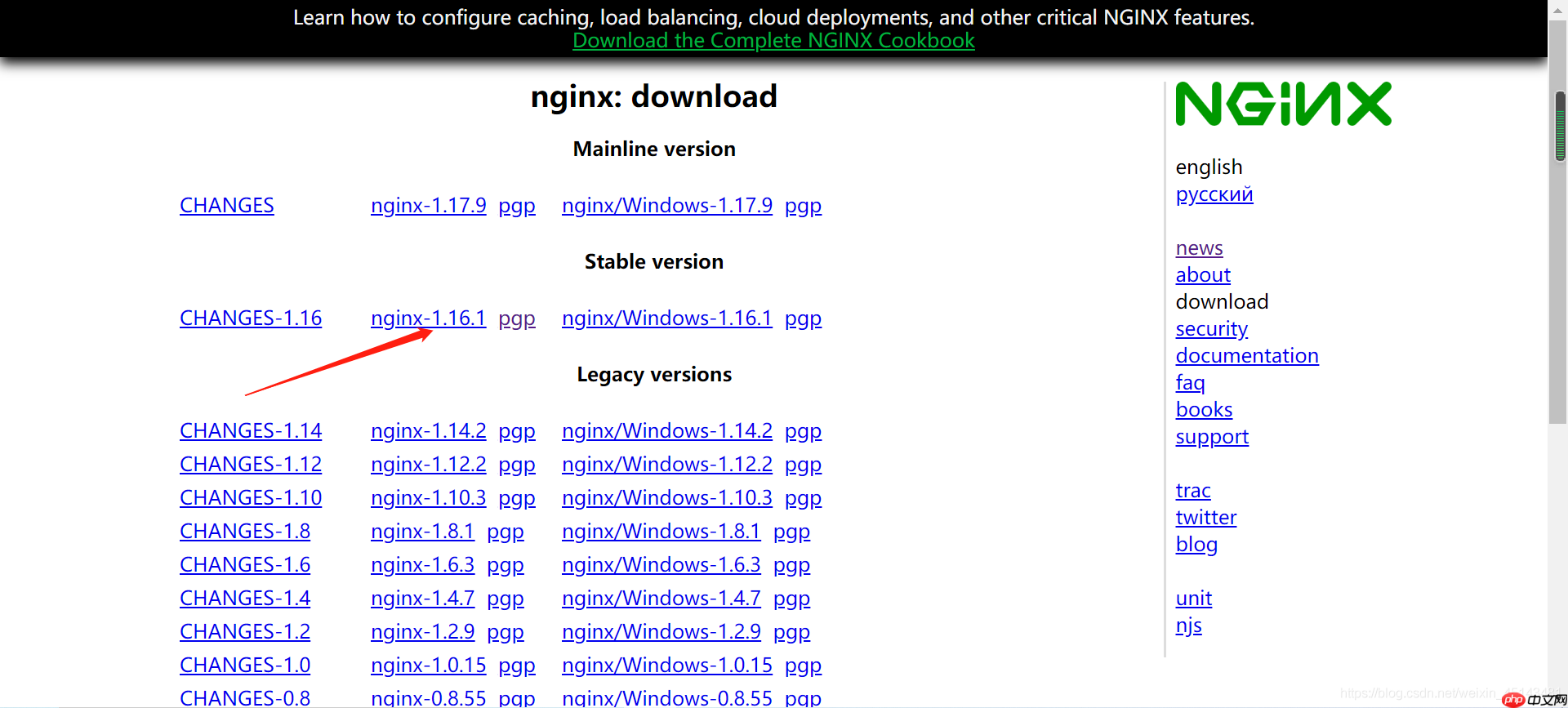The width and height of the screenshot is (1568, 708).
Task: Go to the news page
Action: [x=1200, y=248]
